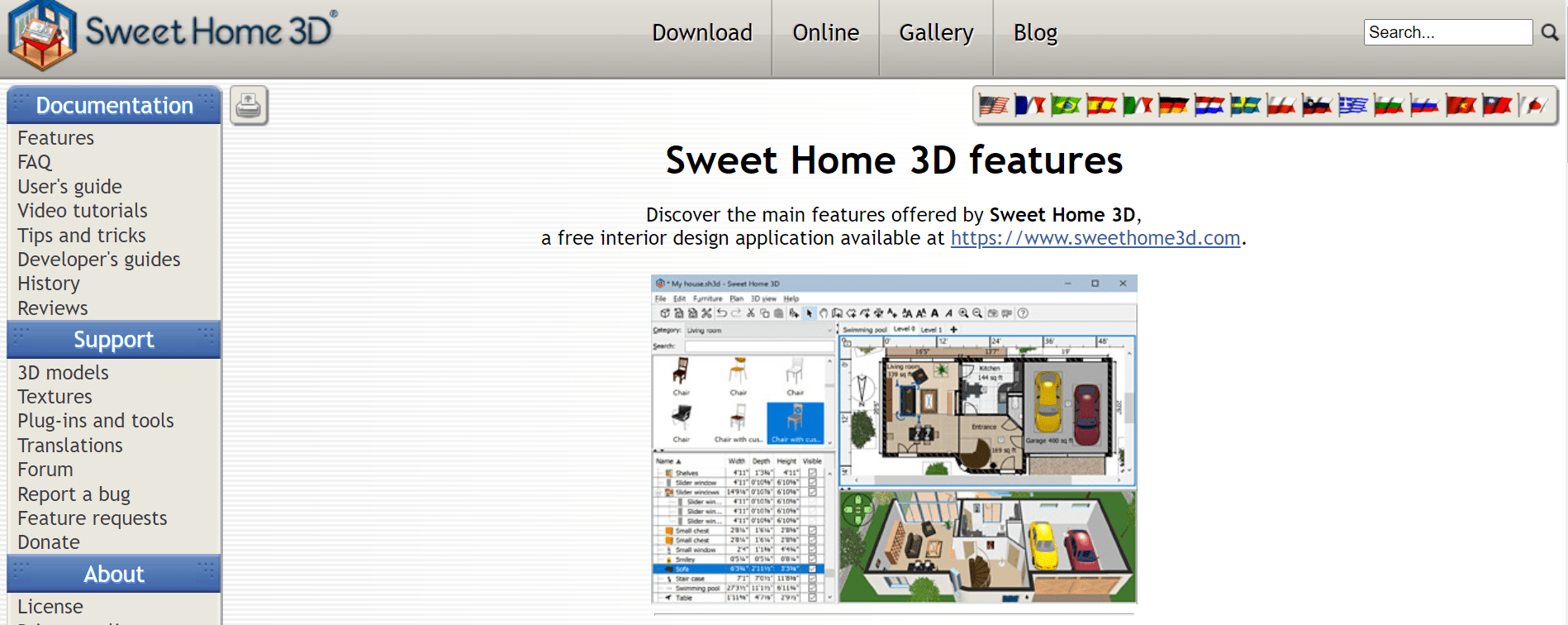Open the Features sidebar link

tap(56, 138)
